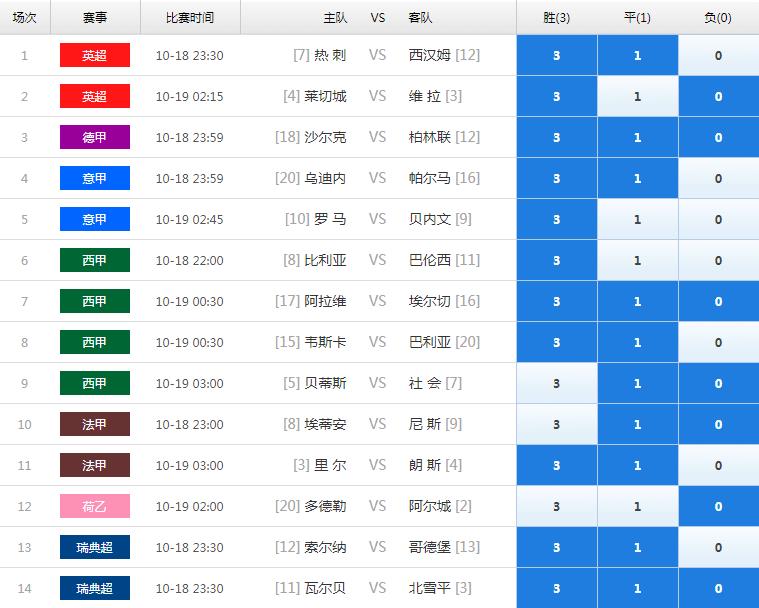The height and width of the screenshot is (608, 759).
Task: Click the 西甲 tag in match 6
Action: point(95,260)
